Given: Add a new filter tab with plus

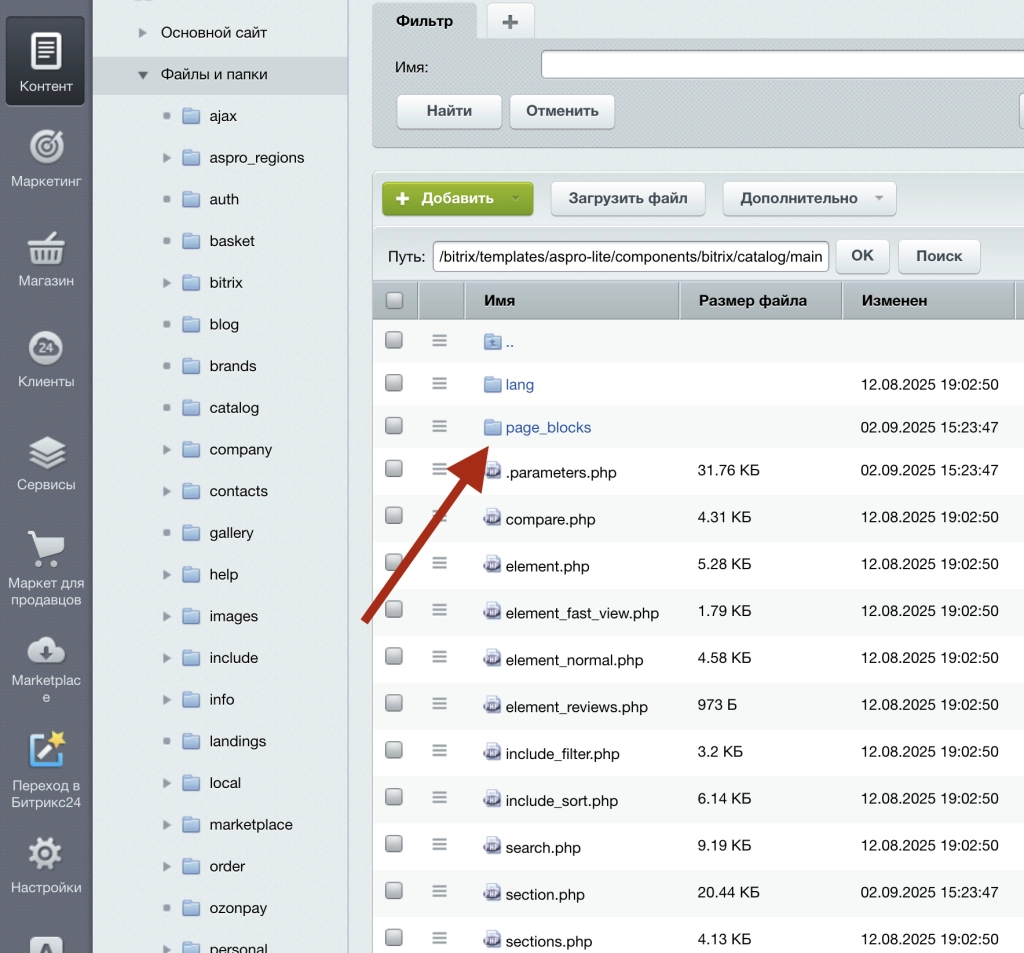Looking at the screenshot, I should (x=510, y=21).
